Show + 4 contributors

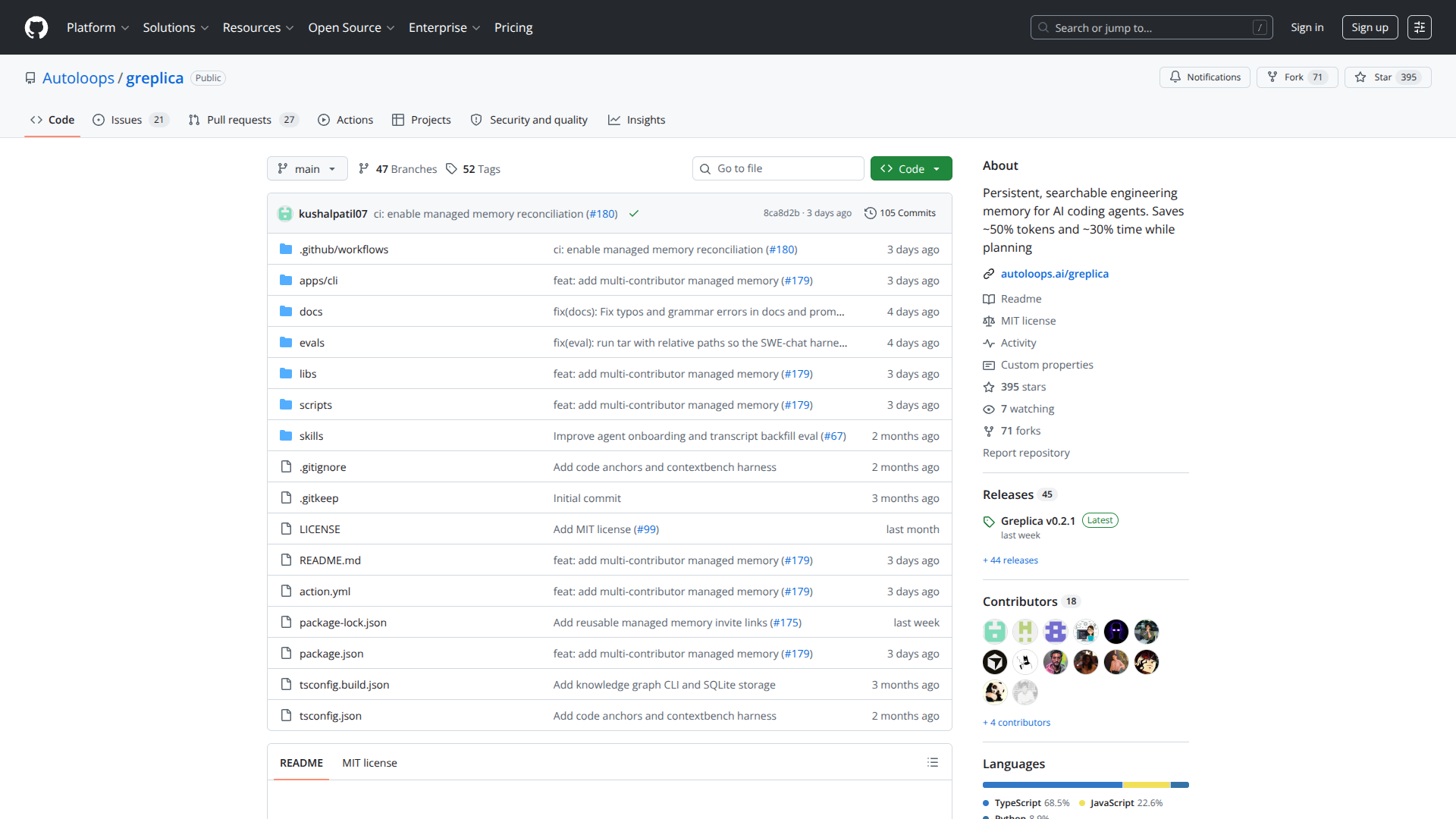click(1016, 723)
